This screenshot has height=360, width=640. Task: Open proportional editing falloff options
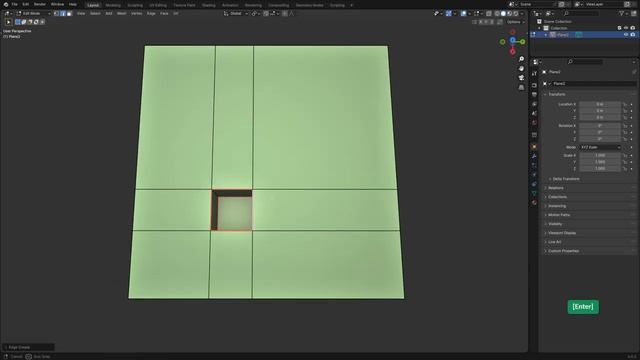[x=291, y=13]
